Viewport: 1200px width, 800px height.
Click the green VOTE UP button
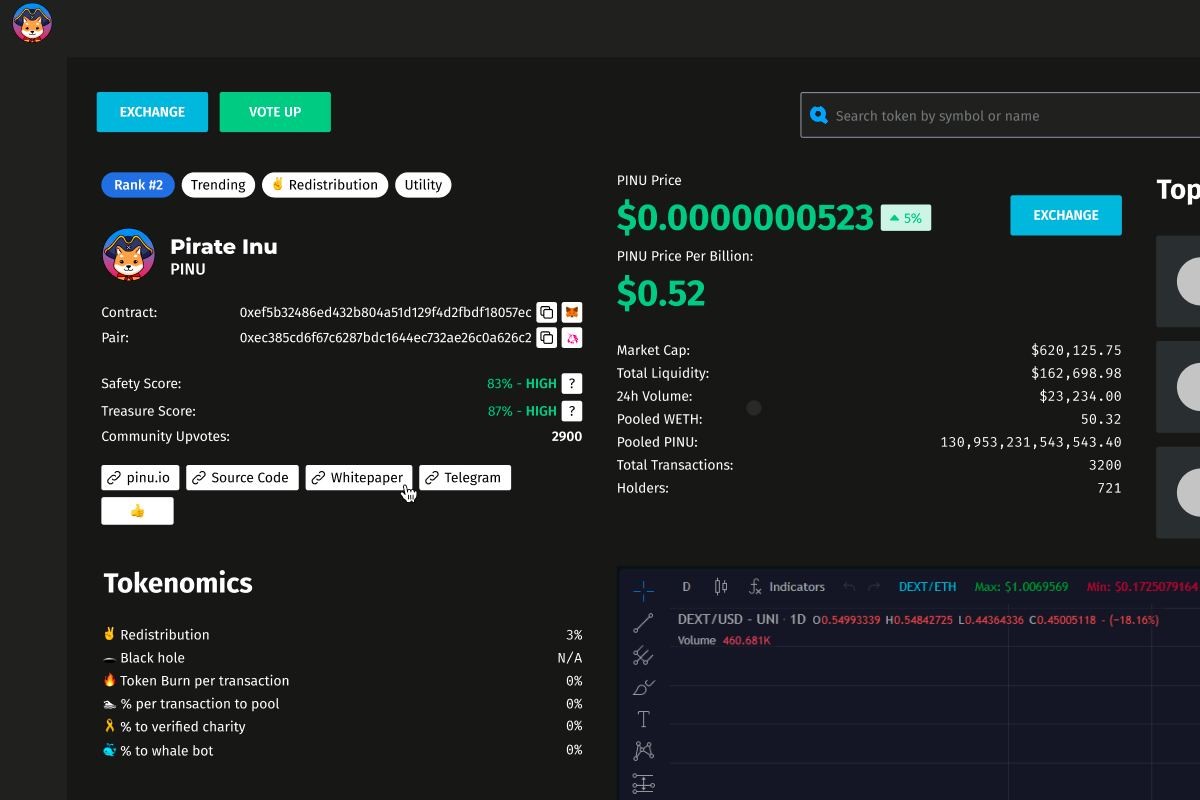[x=275, y=112]
